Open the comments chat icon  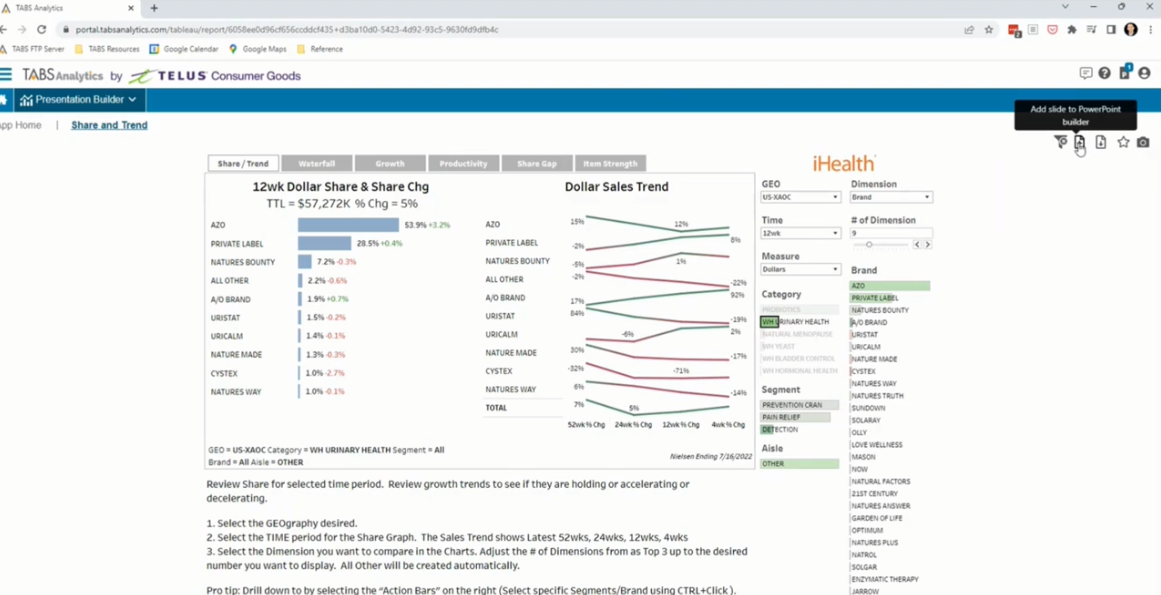pyautogui.click(x=1086, y=73)
